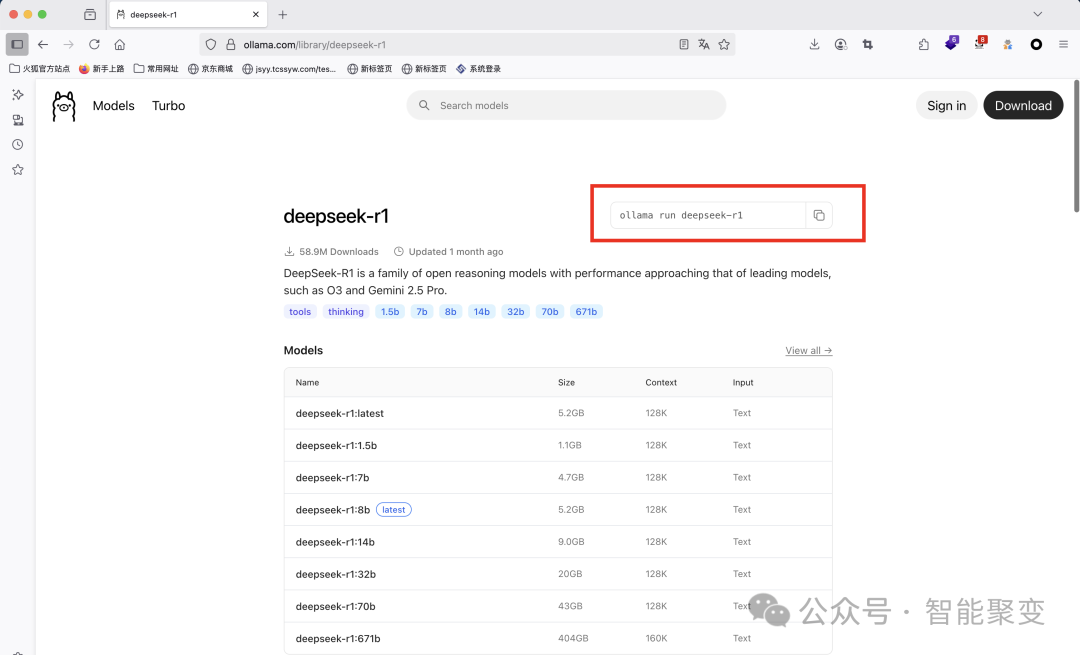Screen dimensions: 1080x655
Task: Select the 14b size tag
Action: [x=481, y=312]
